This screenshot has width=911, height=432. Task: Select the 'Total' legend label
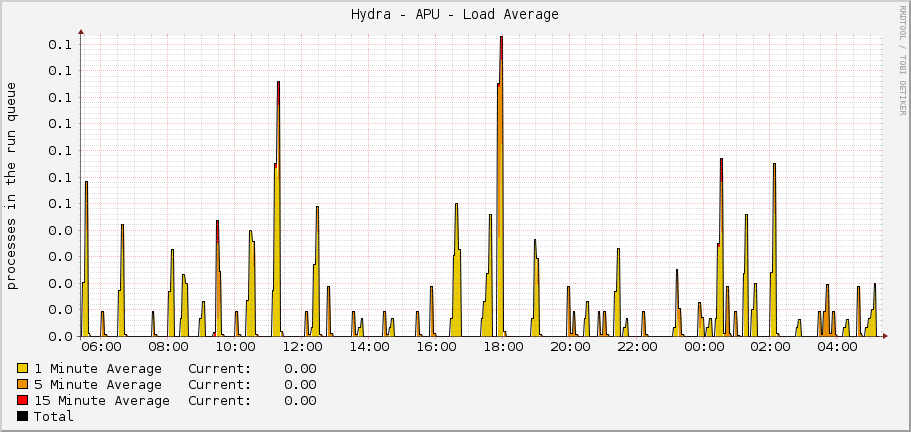click(53, 416)
